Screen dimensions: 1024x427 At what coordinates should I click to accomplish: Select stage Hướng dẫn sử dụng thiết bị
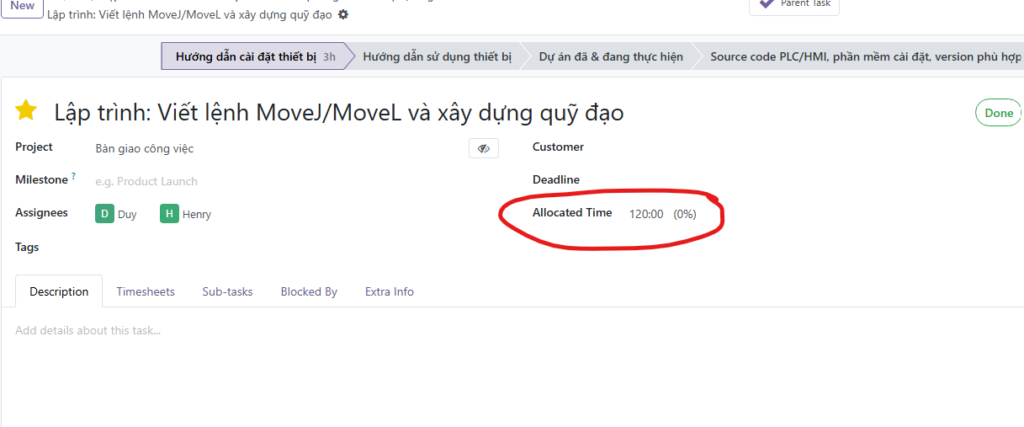(x=437, y=57)
